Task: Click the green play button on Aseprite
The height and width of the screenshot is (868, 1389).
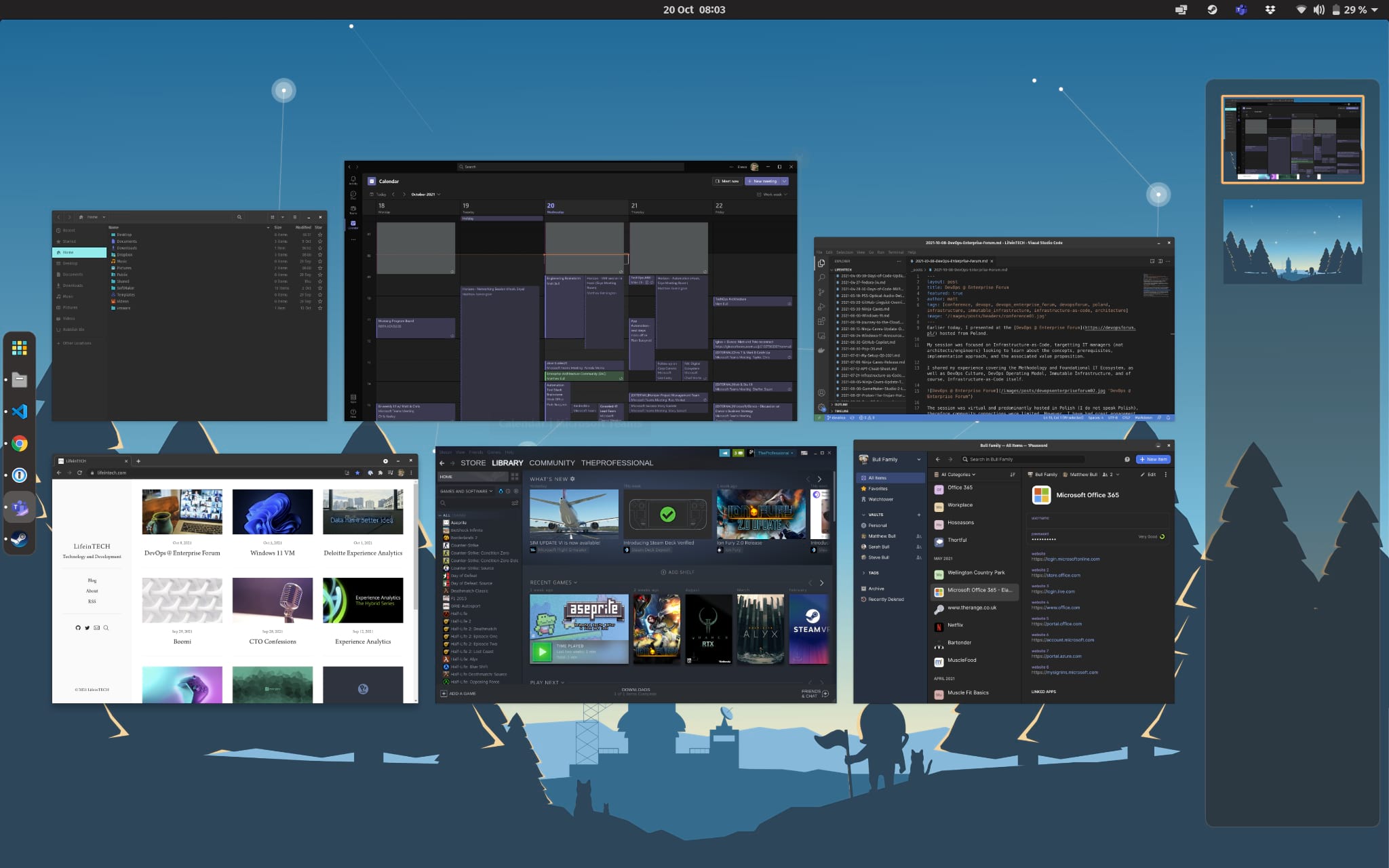Action: pyautogui.click(x=541, y=652)
